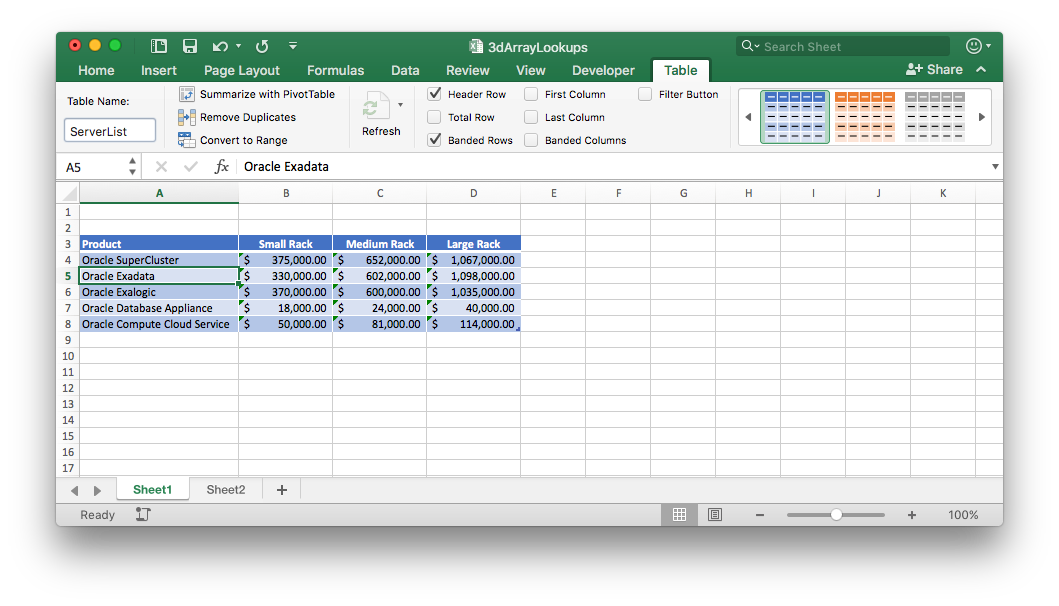The height and width of the screenshot is (606, 1059).
Task: Switch to the Page Layout tab
Action: (x=242, y=70)
